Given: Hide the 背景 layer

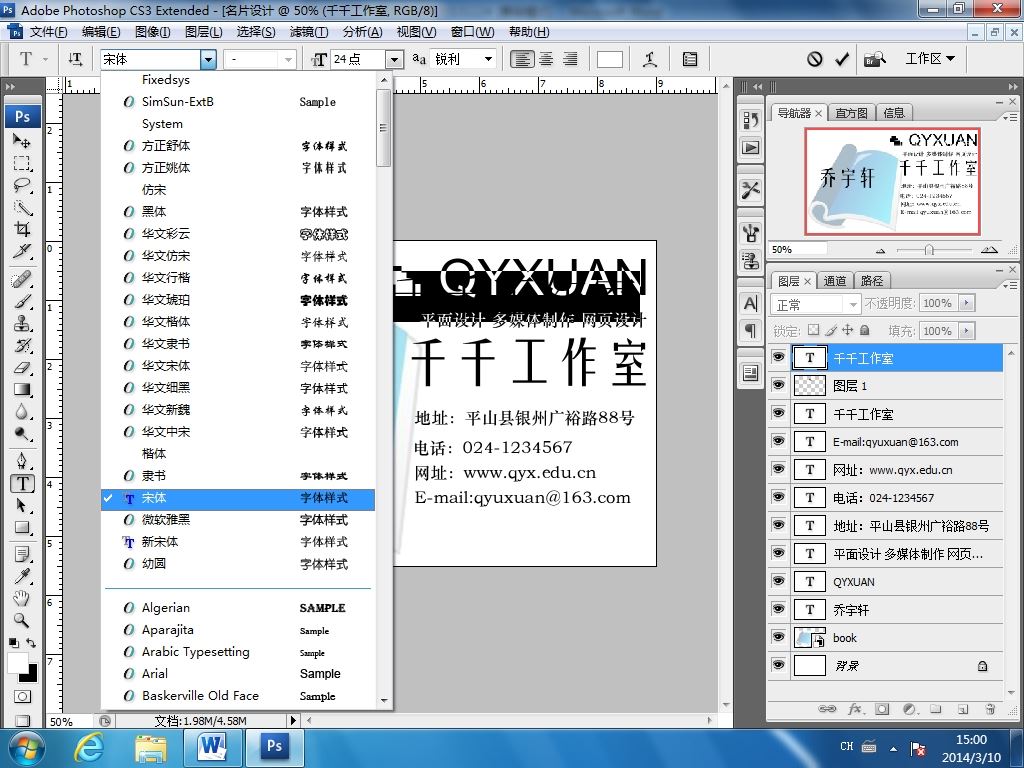Looking at the screenshot, I should [778, 665].
